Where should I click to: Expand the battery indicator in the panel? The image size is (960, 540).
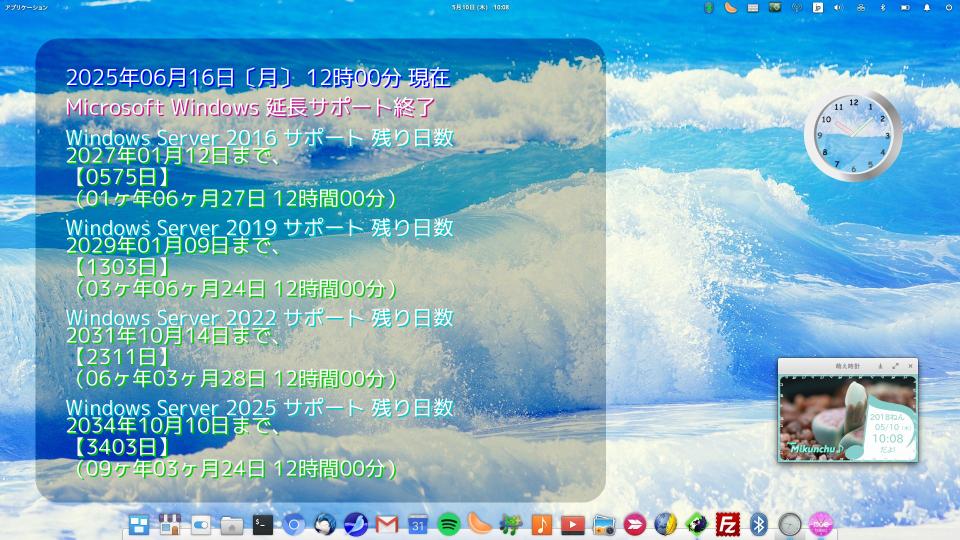904,7
